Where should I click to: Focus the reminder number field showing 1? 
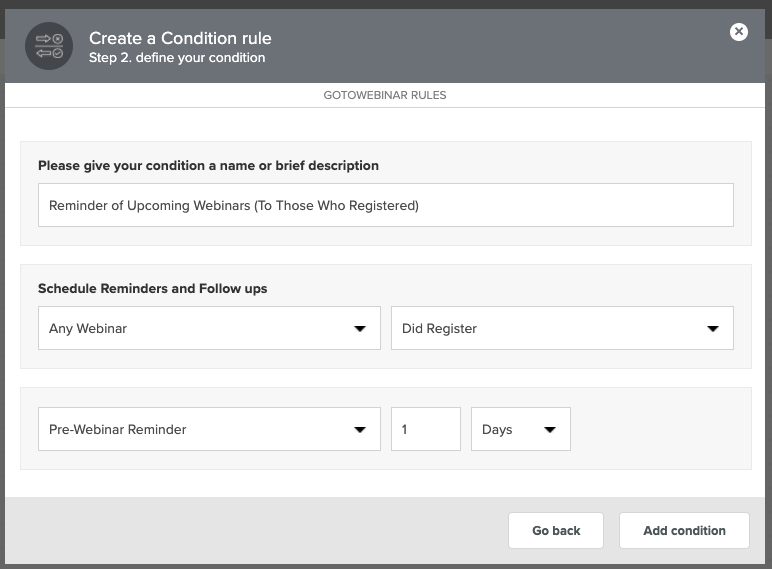426,429
